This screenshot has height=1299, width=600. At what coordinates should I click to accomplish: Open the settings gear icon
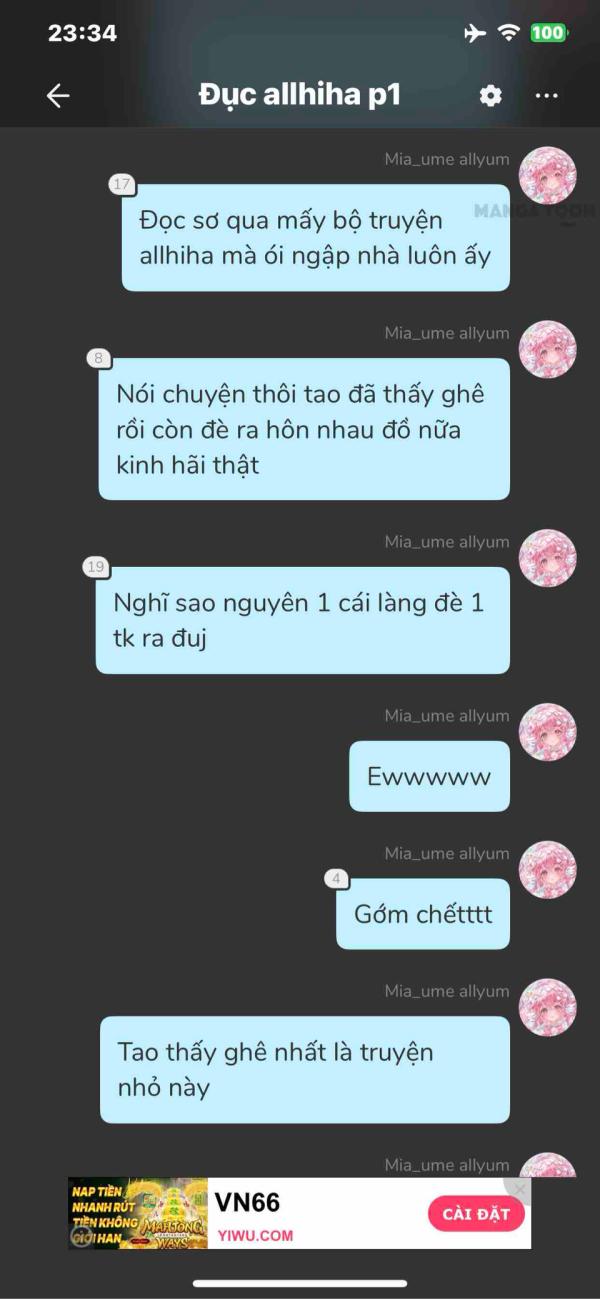[490, 95]
